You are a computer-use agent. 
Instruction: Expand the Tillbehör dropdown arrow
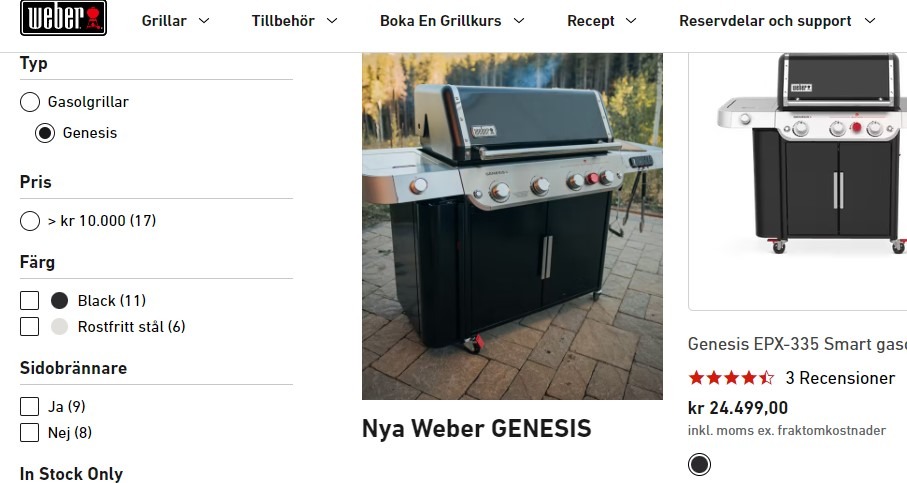coord(332,21)
